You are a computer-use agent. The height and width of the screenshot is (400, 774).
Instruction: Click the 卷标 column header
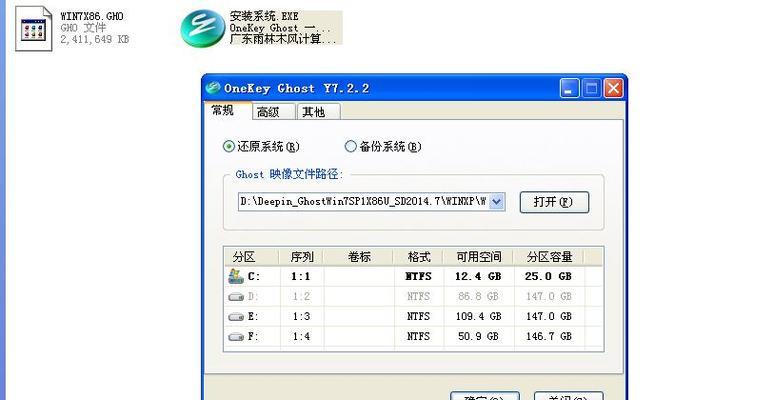(359, 257)
